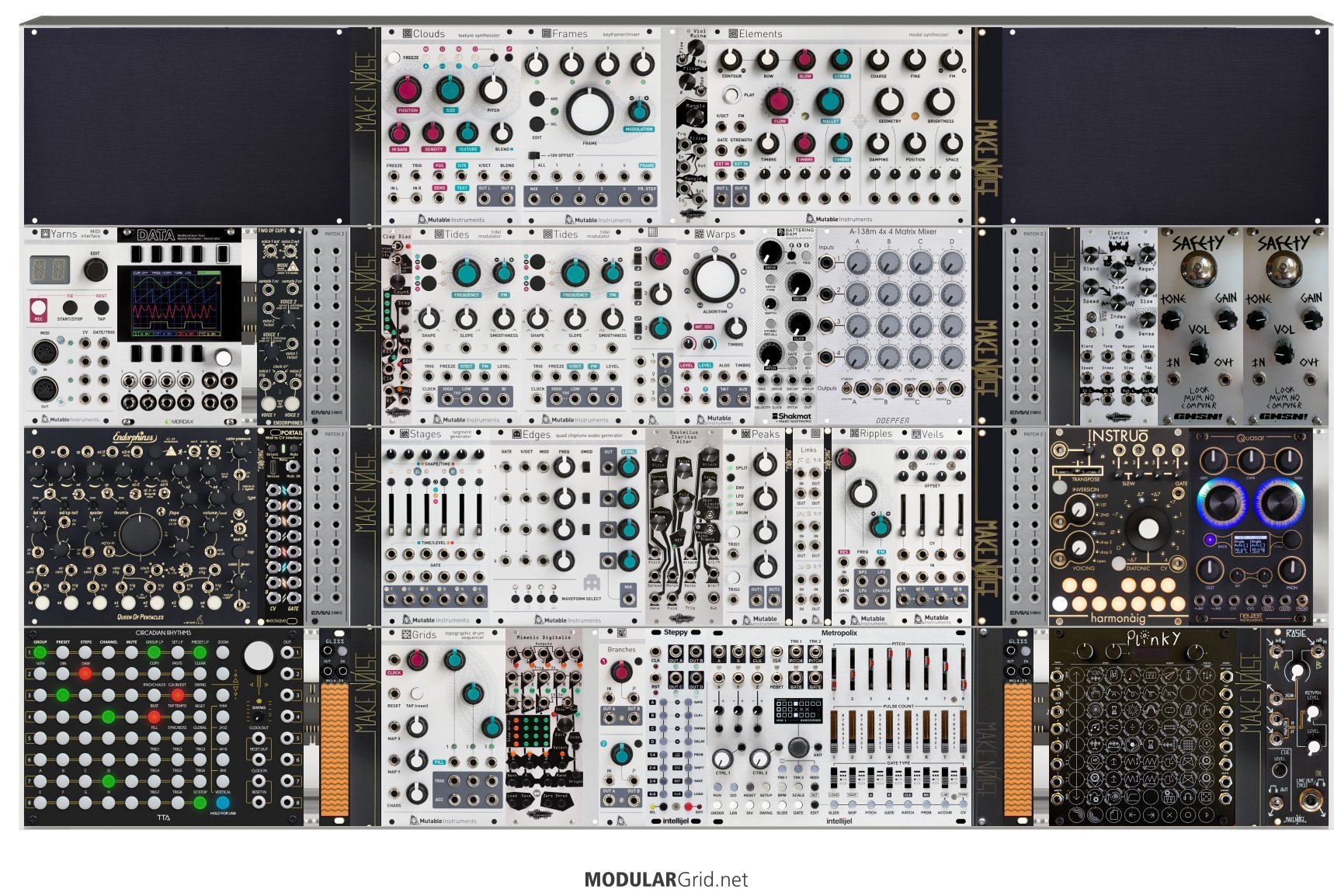Click the Elements MALLET knob
Screen dimensions: 1334x896
[830, 101]
